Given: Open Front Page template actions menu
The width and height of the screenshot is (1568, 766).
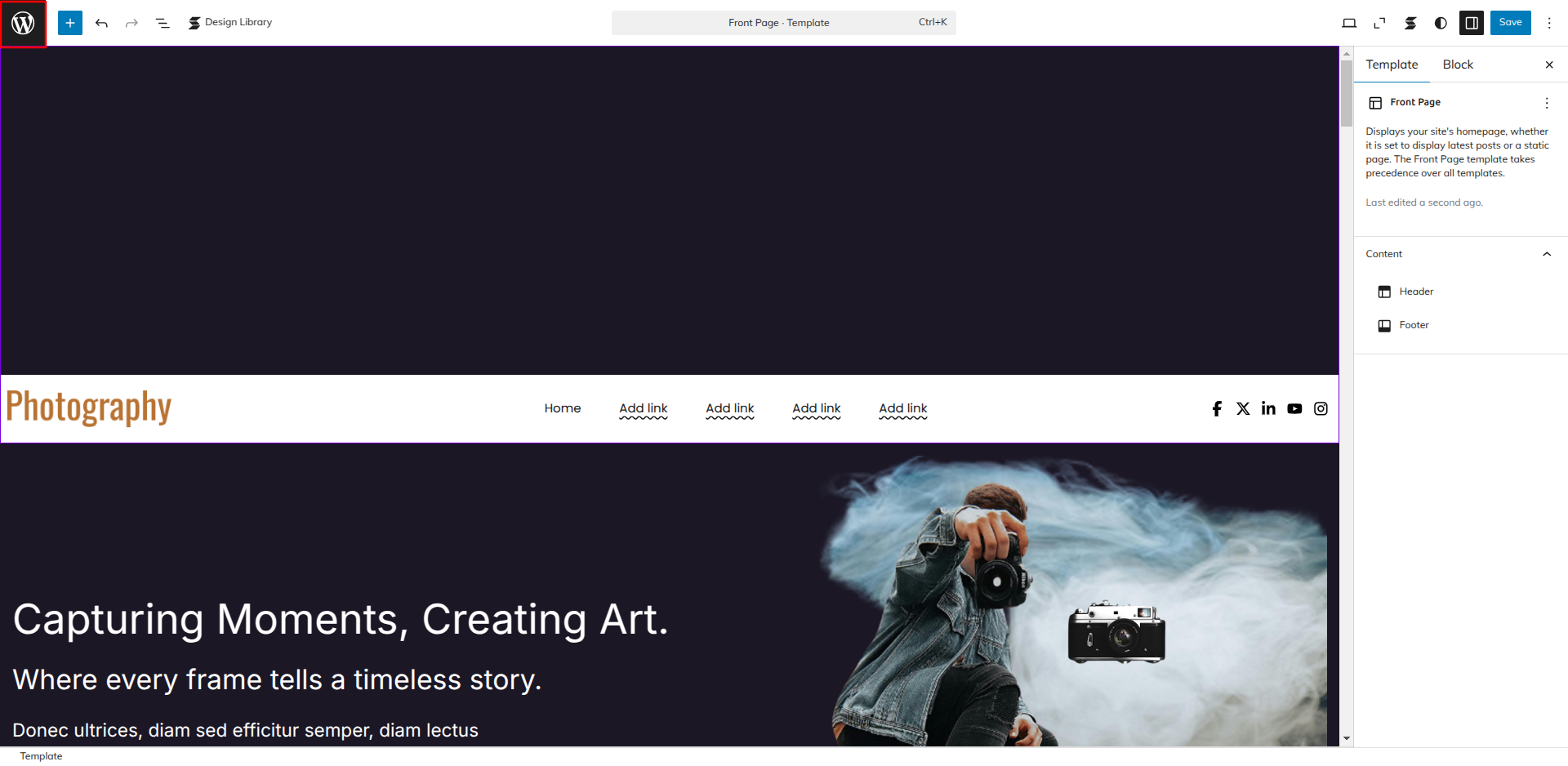Looking at the screenshot, I should pos(1547,103).
